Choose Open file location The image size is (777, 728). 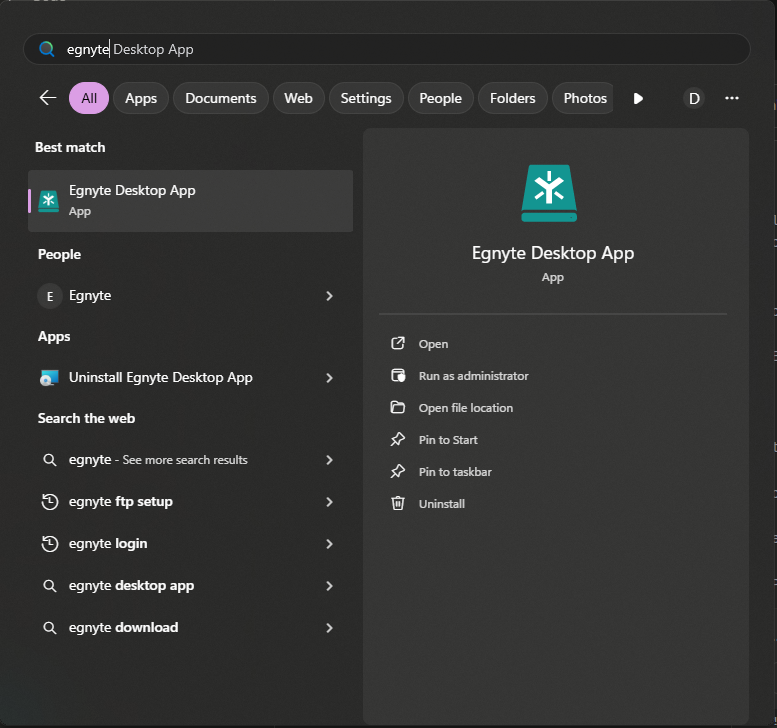coord(466,408)
